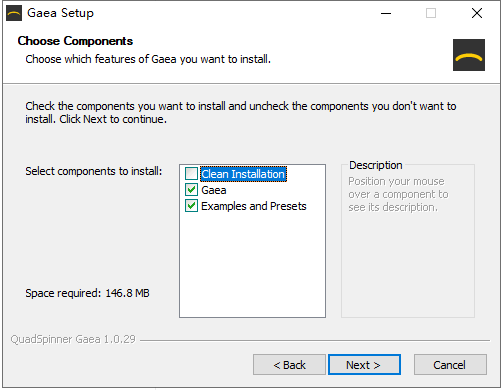The height and width of the screenshot is (390, 503).
Task: Select the Clean Installation list label
Action: [x=243, y=174]
